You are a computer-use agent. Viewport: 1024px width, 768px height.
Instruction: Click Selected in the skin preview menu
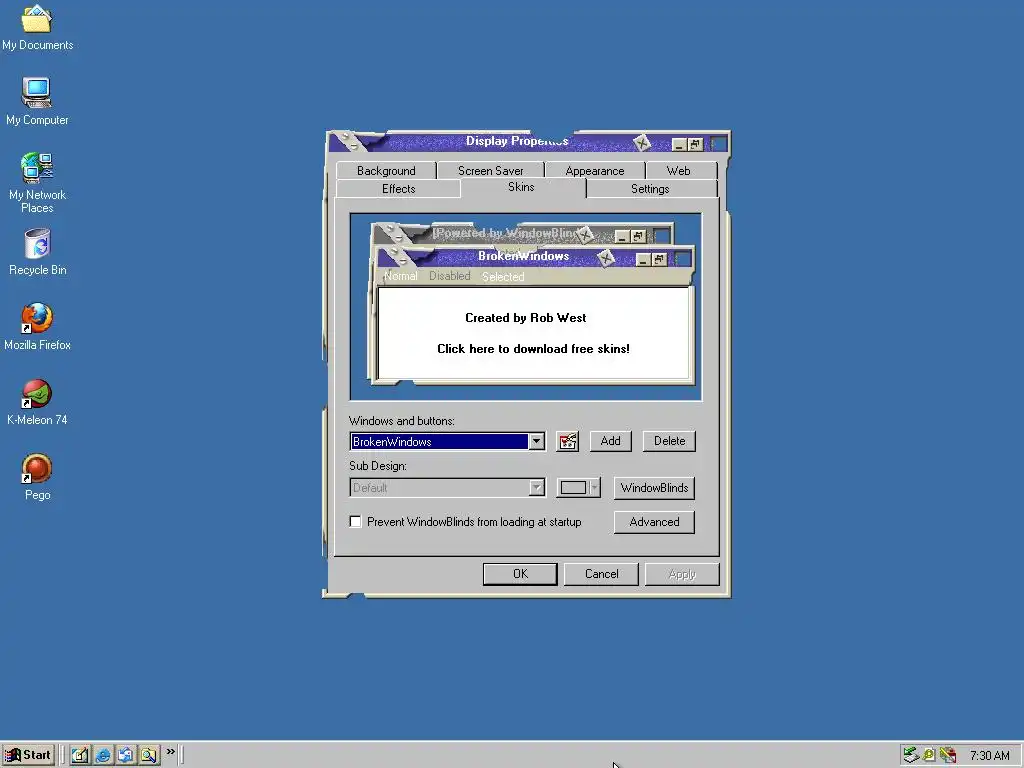point(503,277)
